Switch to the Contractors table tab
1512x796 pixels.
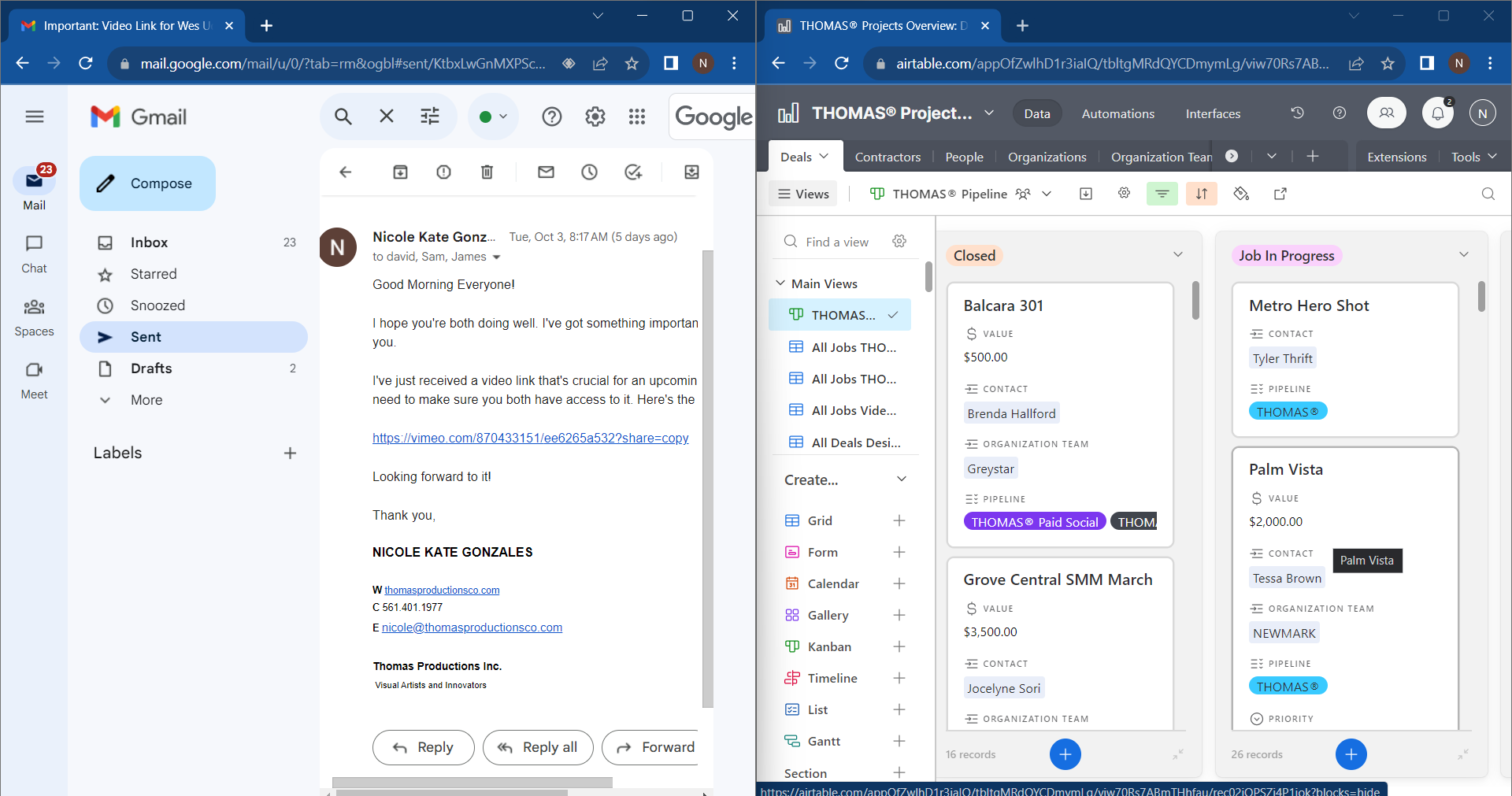888,157
